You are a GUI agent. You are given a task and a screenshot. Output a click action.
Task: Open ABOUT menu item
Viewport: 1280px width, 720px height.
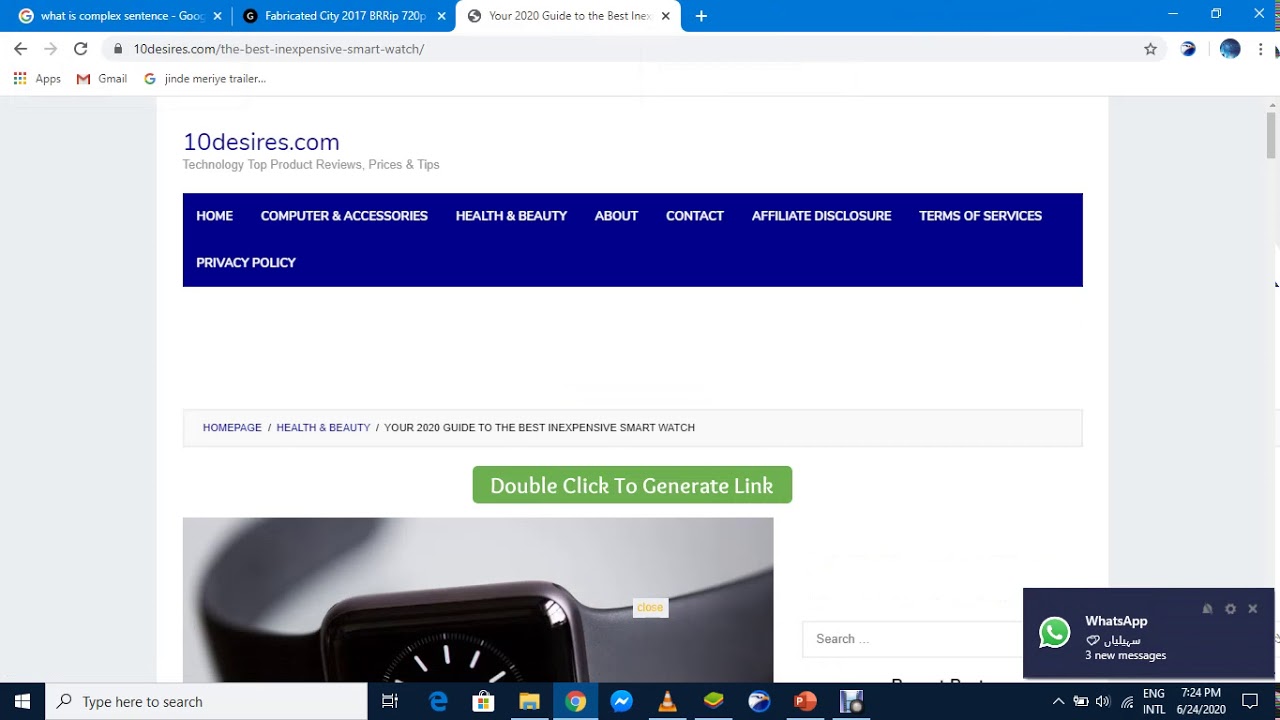pyautogui.click(x=616, y=216)
